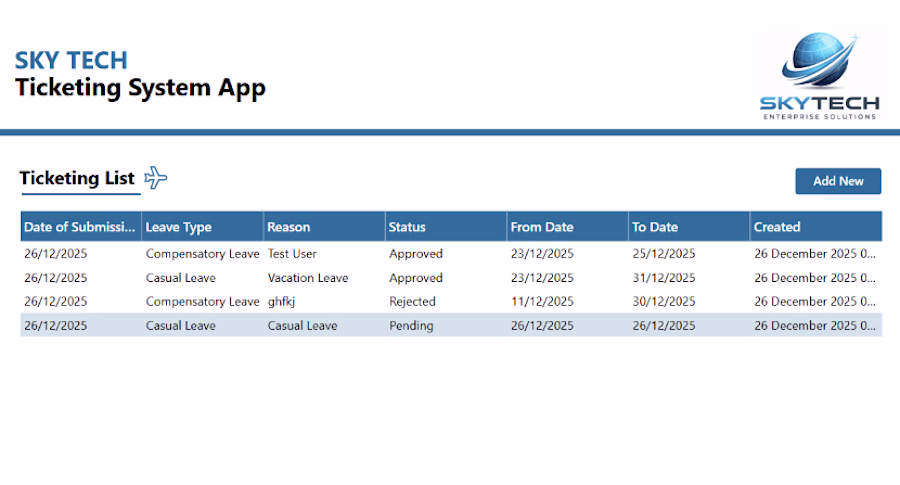Click the 25/12/2025 To Date cell
The image size is (900, 485).
(x=664, y=254)
